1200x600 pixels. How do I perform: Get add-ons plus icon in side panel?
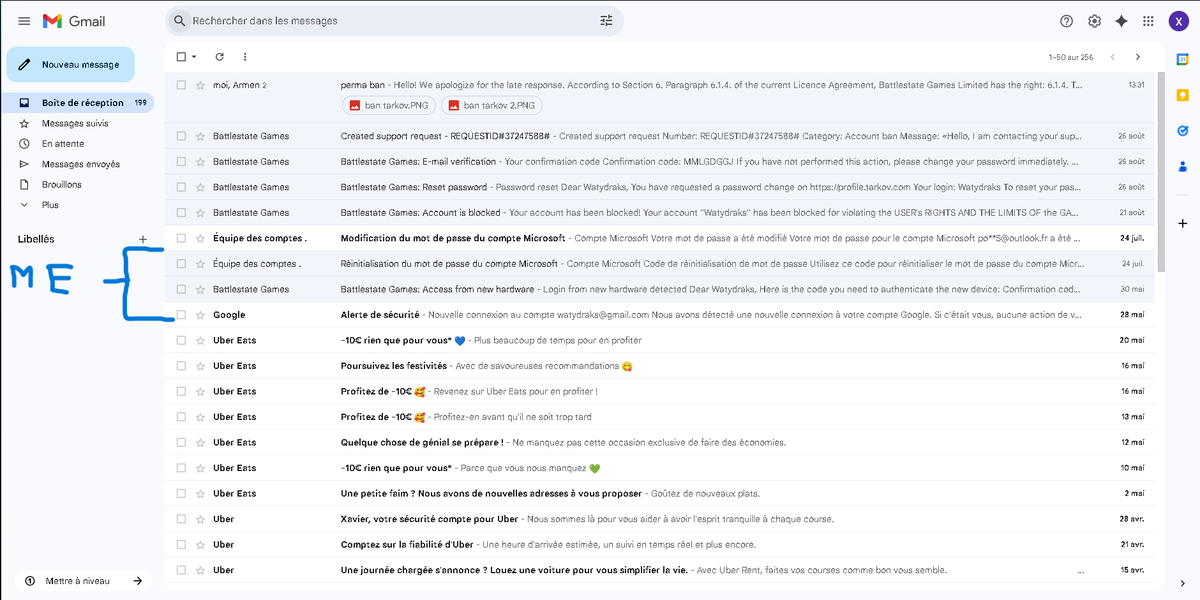click(x=1182, y=223)
